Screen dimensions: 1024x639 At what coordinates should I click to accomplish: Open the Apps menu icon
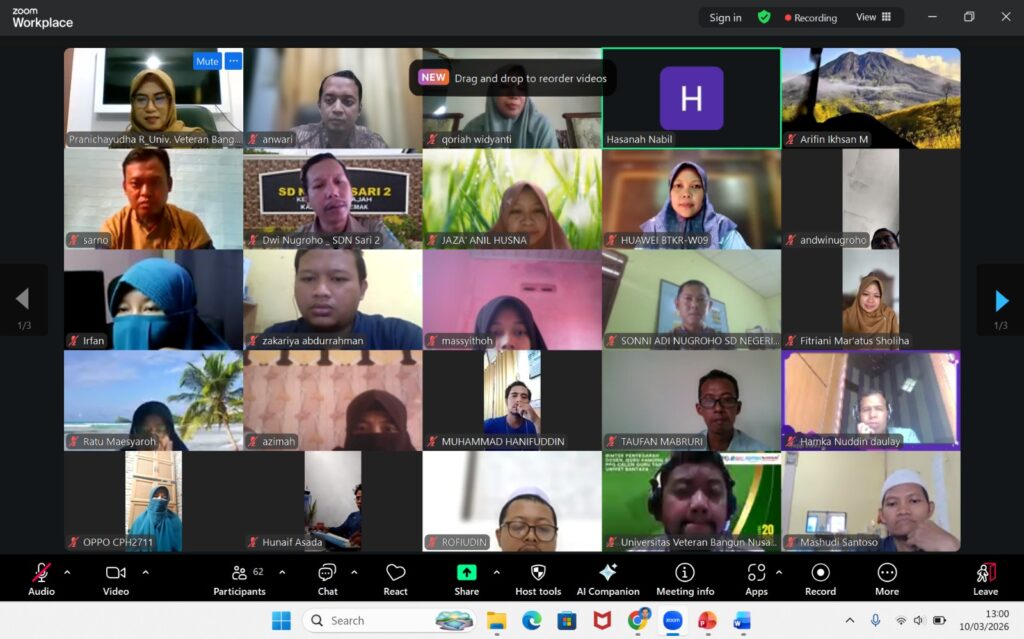(x=756, y=578)
